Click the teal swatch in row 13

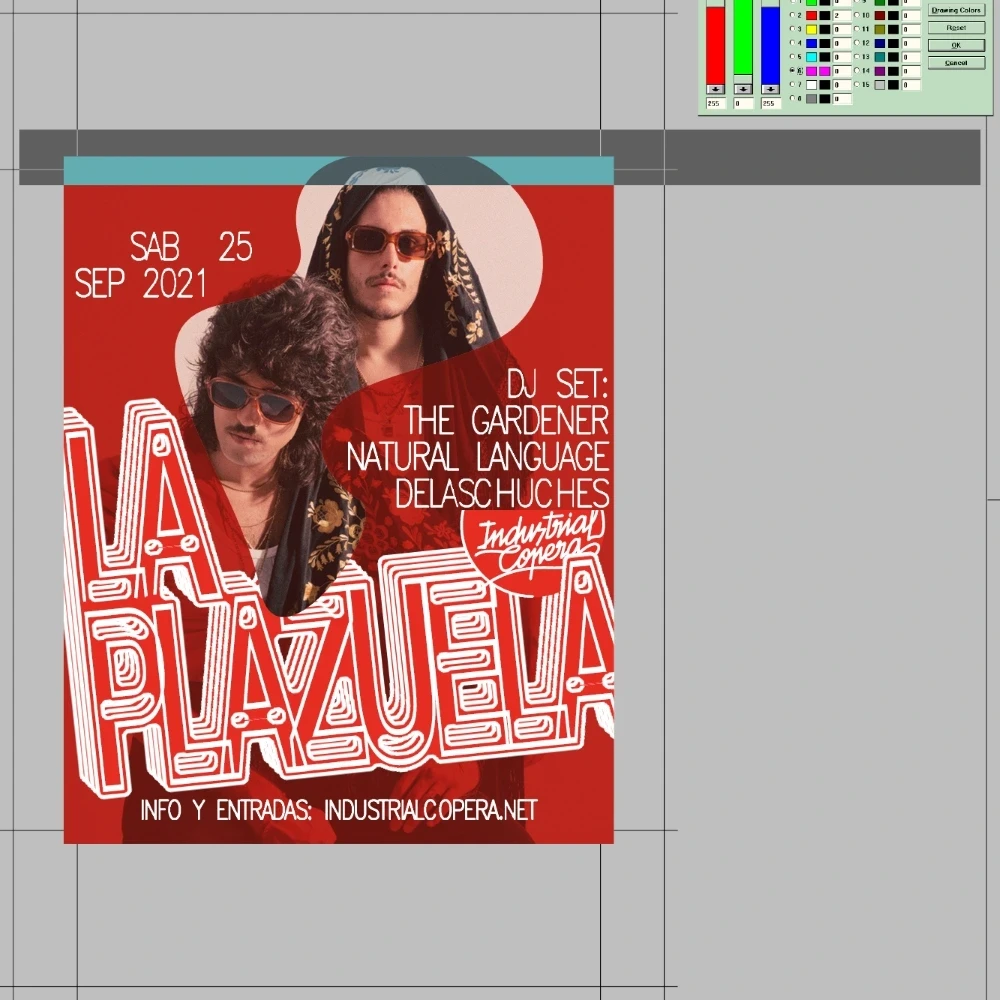point(880,57)
